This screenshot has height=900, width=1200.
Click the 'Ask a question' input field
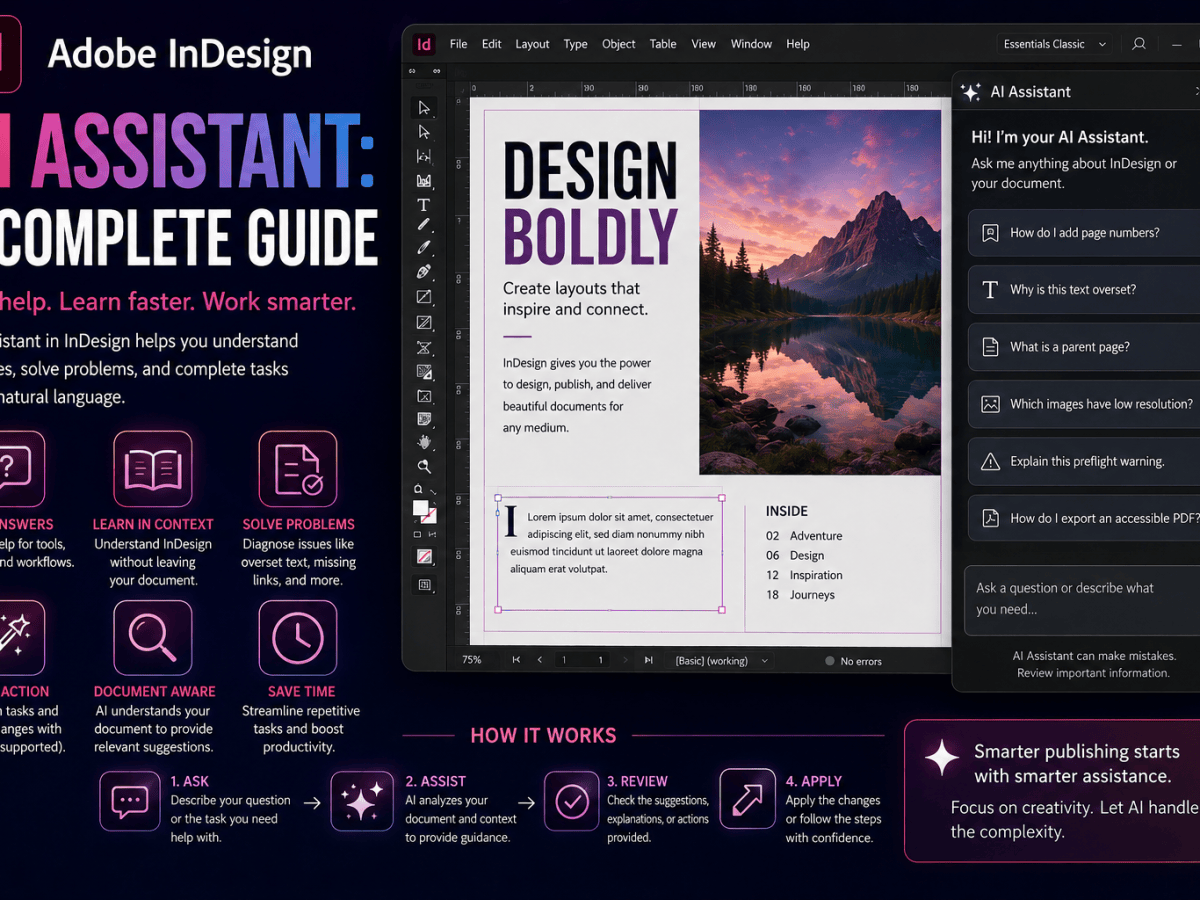click(x=1082, y=600)
